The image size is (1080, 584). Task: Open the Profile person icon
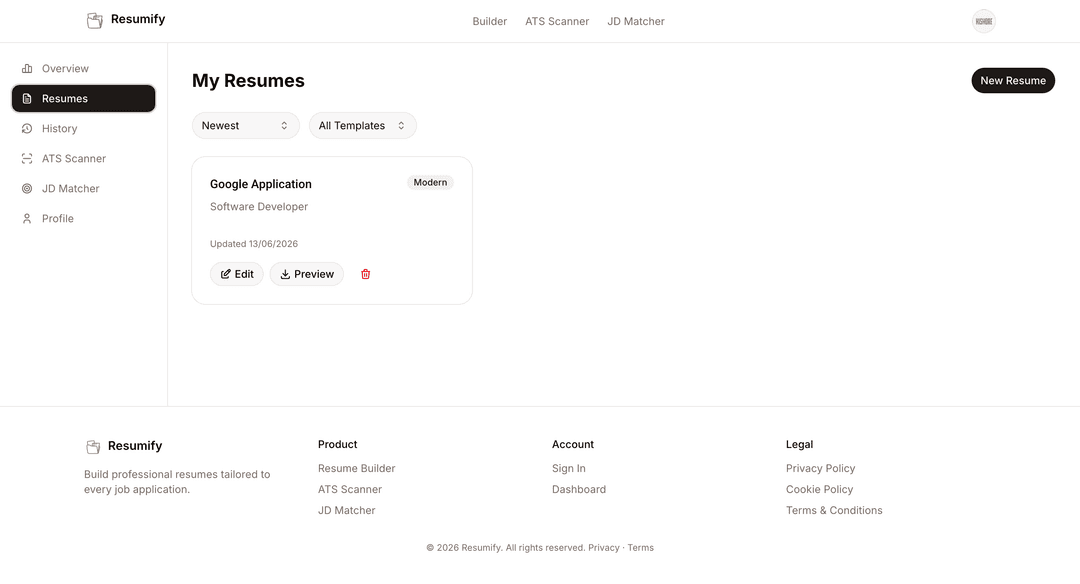(27, 218)
